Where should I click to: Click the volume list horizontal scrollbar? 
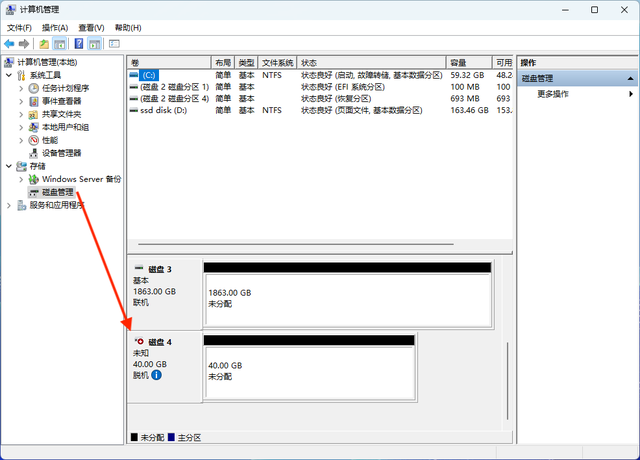tap(296, 244)
